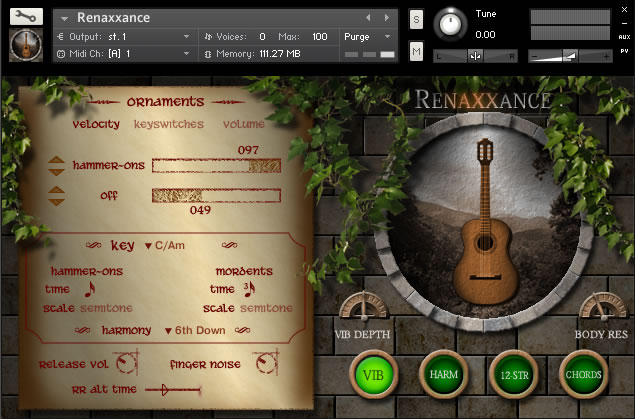This screenshot has height=419, width=635.
Task: Mute the instrument with M button
Action: coord(416,51)
